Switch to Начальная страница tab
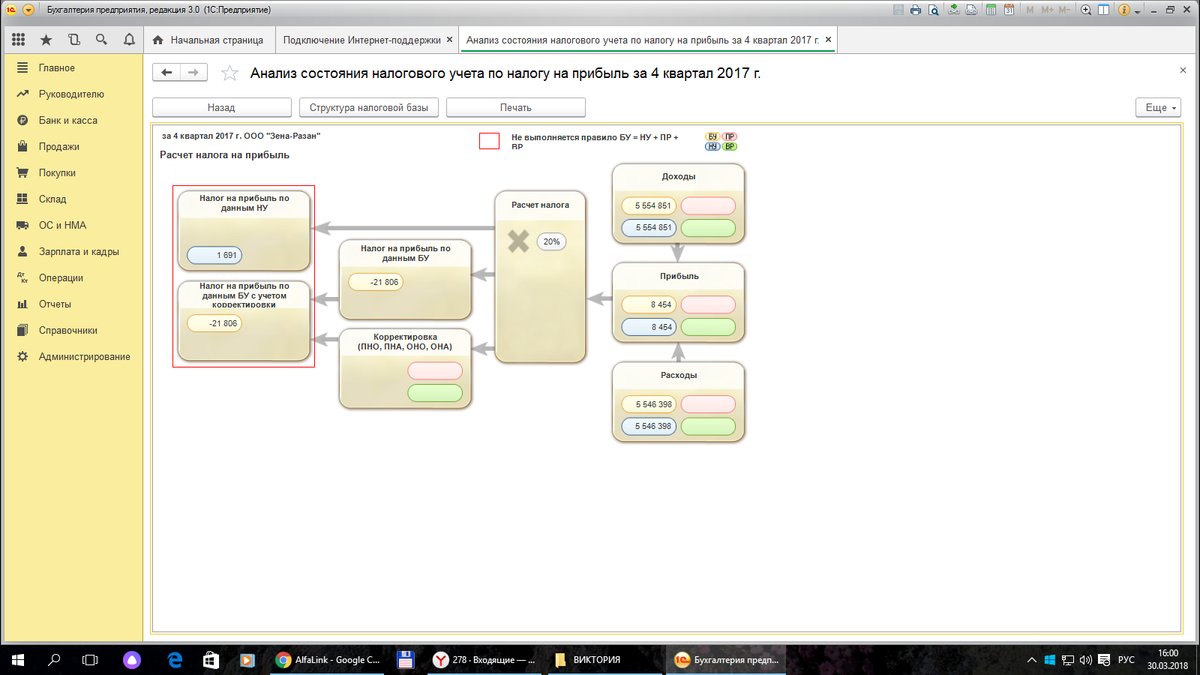Image resolution: width=1200 pixels, height=675 pixels. 207,40
